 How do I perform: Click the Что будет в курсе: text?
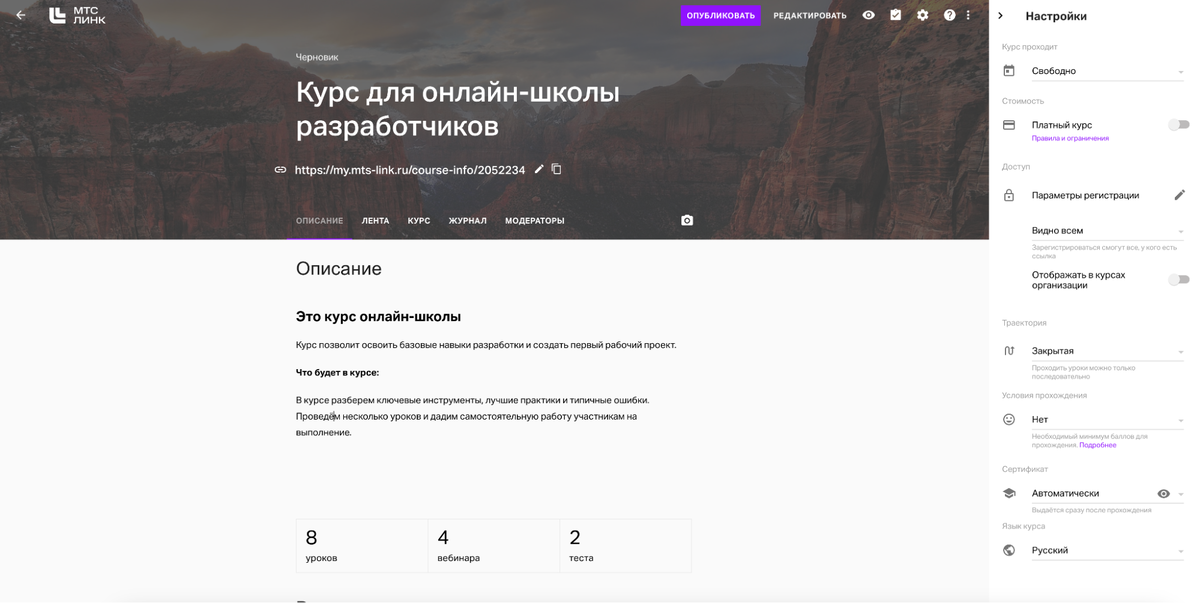[x=337, y=372]
